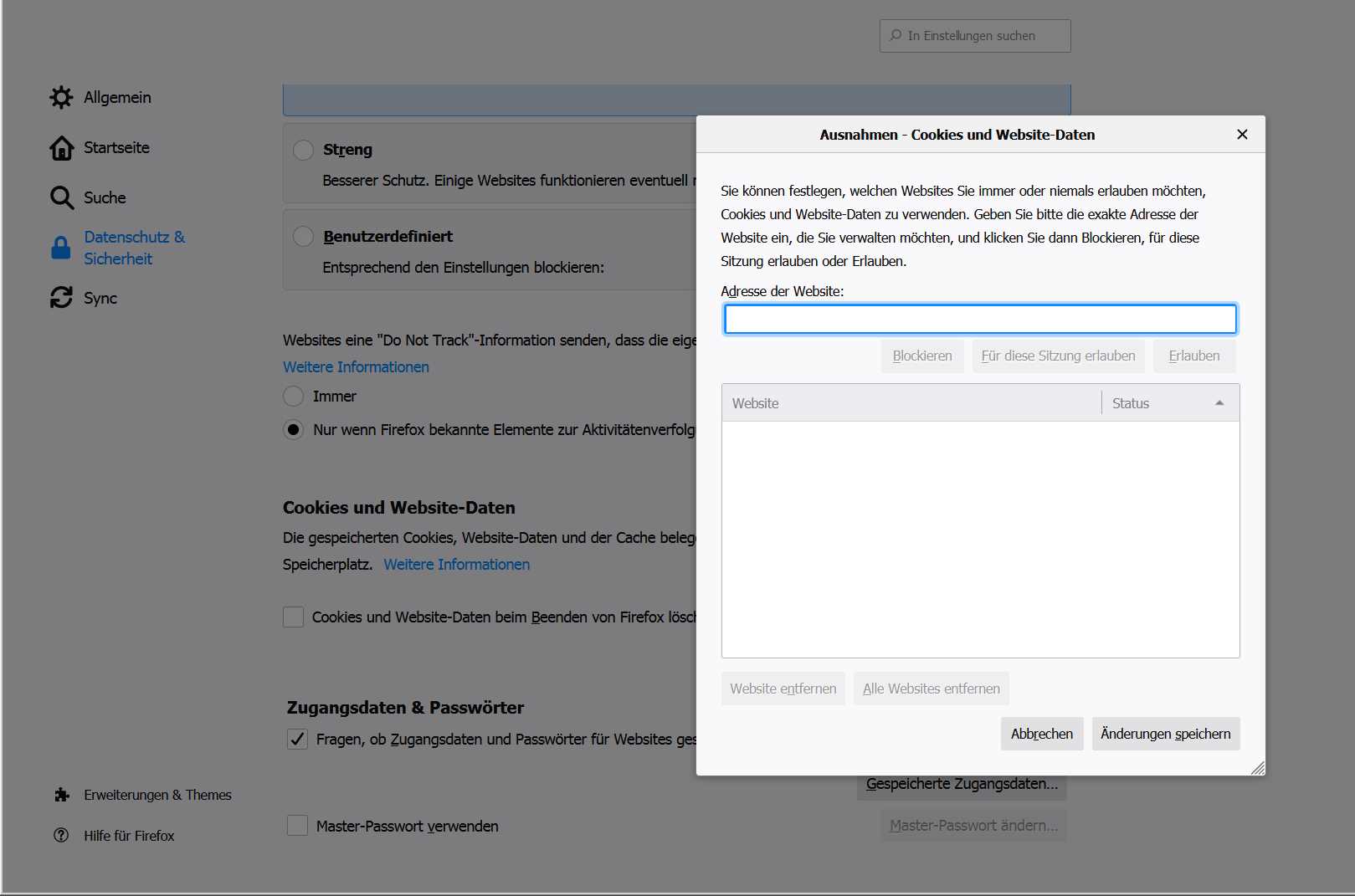Toggle sort arrow in Status column
Image resolution: width=1355 pixels, height=896 pixels.
point(1219,403)
